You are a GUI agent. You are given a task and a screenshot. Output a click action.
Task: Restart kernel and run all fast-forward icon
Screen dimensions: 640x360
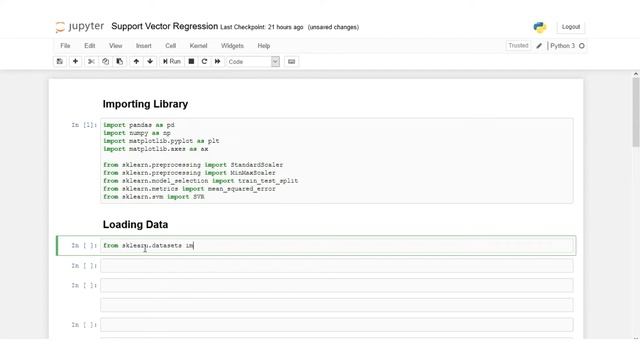click(x=217, y=62)
